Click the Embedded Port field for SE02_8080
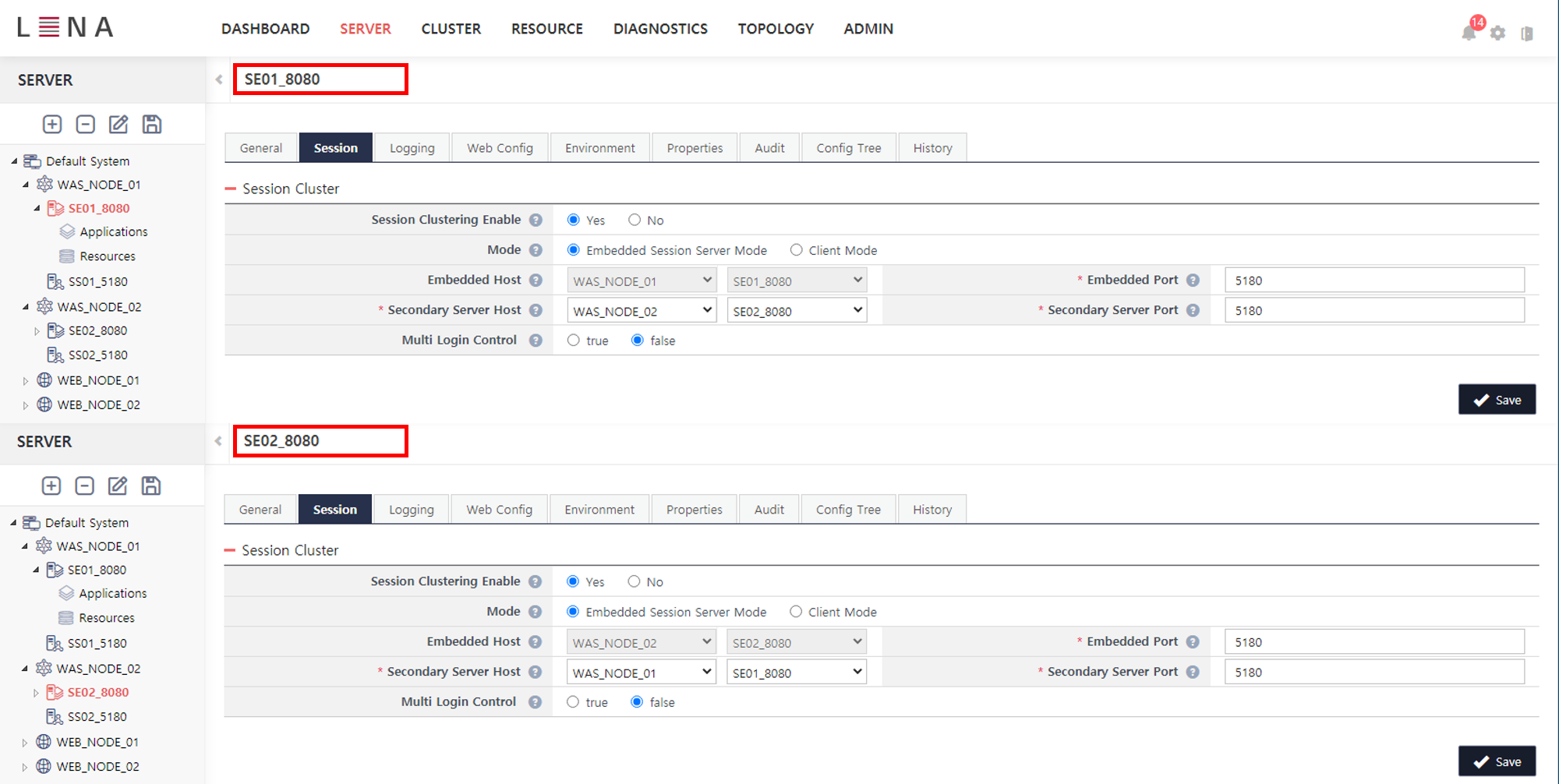Image resolution: width=1559 pixels, height=784 pixels. pyautogui.click(x=1373, y=642)
